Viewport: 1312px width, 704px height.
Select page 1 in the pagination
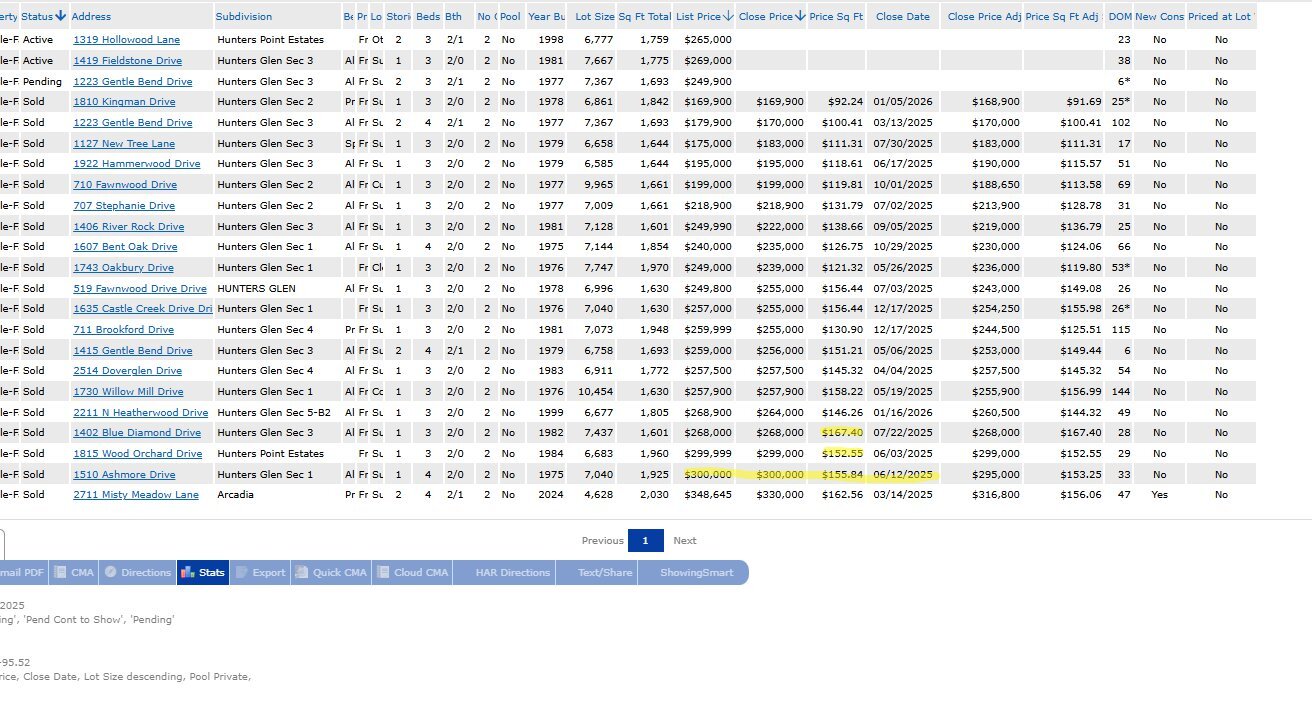(x=645, y=541)
